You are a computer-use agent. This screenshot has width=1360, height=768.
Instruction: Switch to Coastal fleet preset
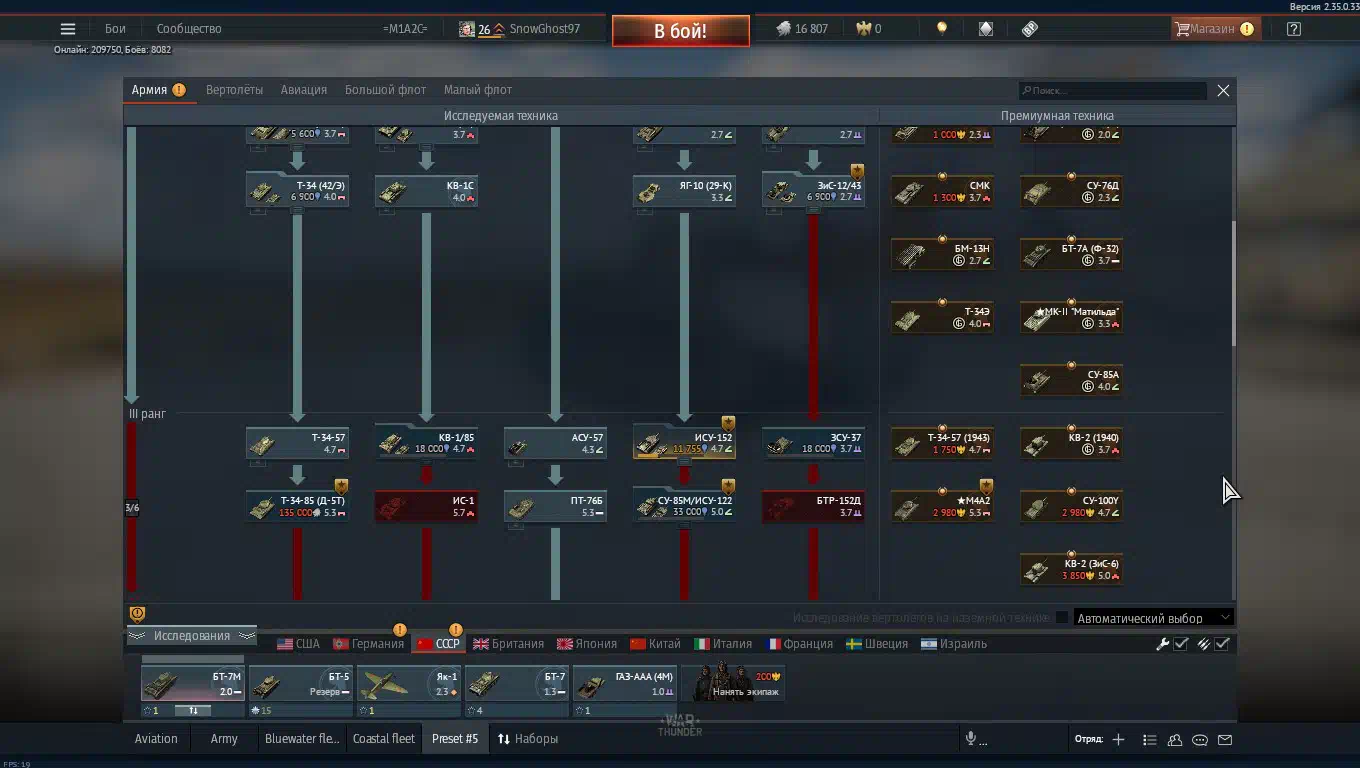(384, 739)
